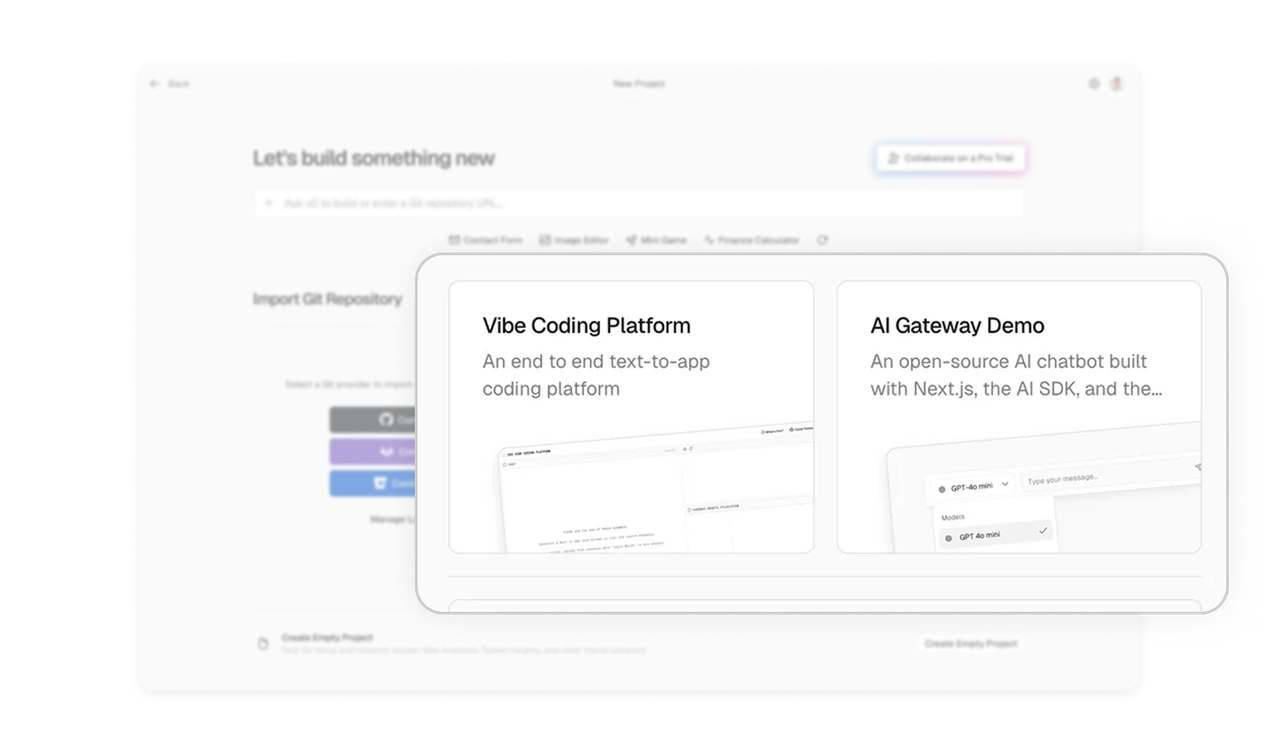
Task: Choose the Mini Game suggestion
Action: tap(656, 240)
